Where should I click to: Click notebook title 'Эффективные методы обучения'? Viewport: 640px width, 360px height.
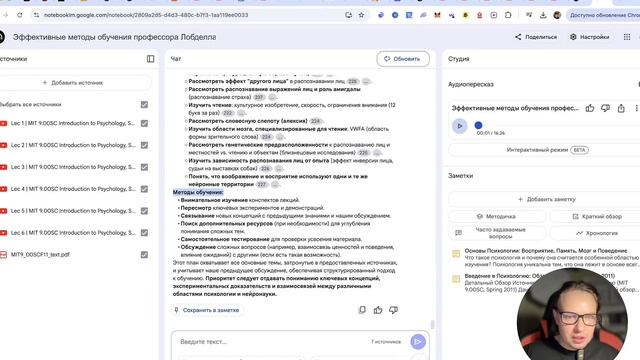pyautogui.click(x=114, y=37)
